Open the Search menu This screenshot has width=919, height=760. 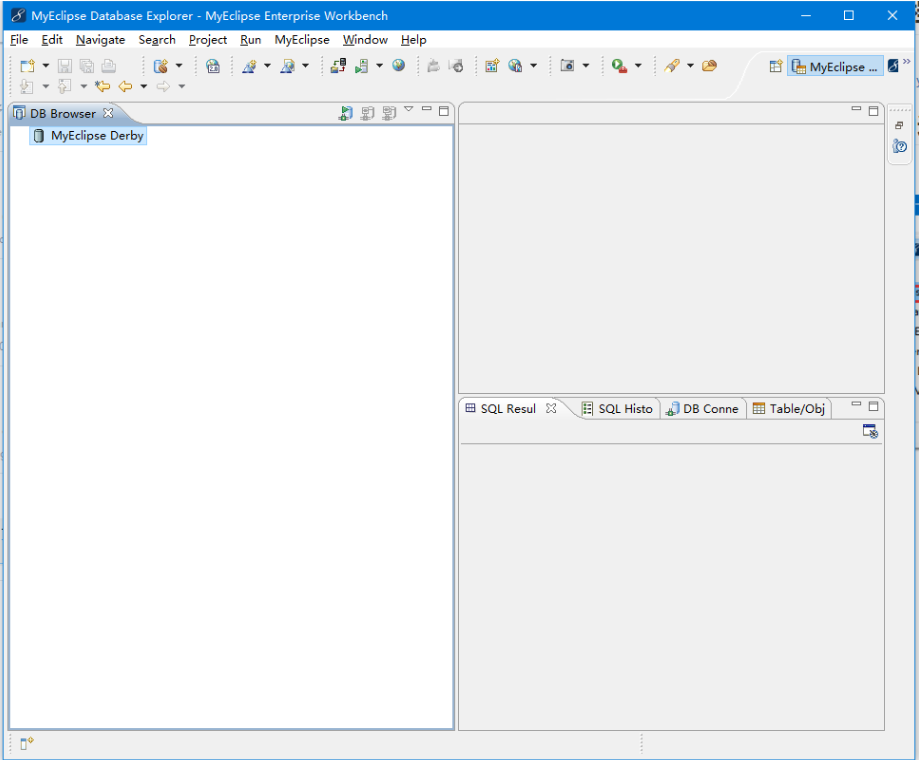coord(156,40)
